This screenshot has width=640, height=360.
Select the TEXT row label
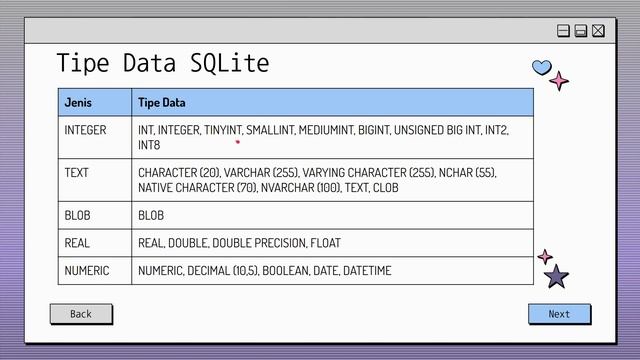tap(76, 173)
